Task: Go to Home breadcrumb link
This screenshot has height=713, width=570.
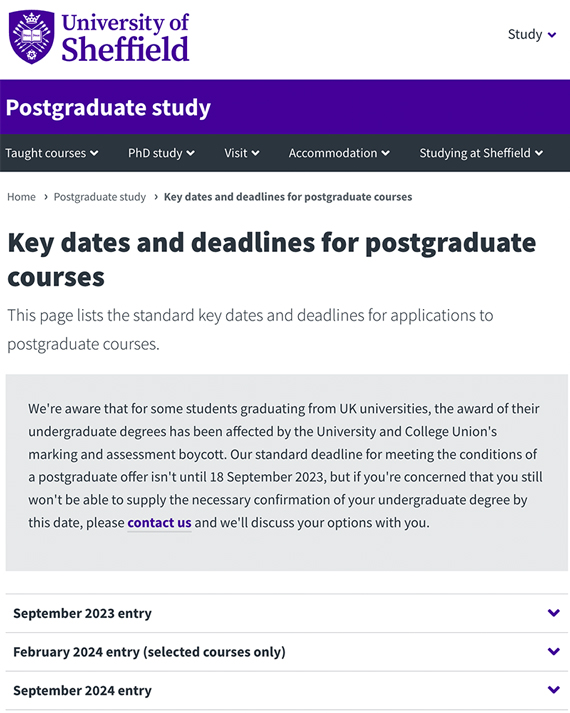Action: tap(21, 197)
